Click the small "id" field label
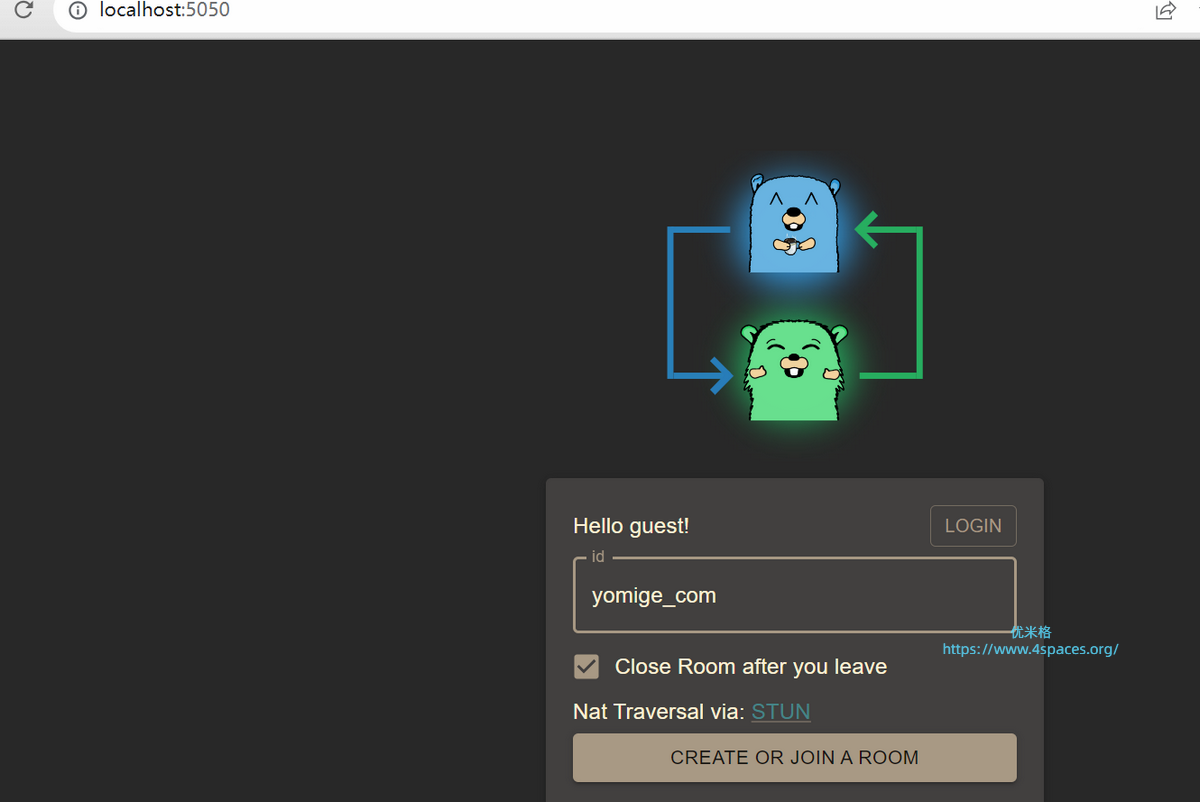The height and width of the screenshot is (802, 1200). (x=598, y=557)
